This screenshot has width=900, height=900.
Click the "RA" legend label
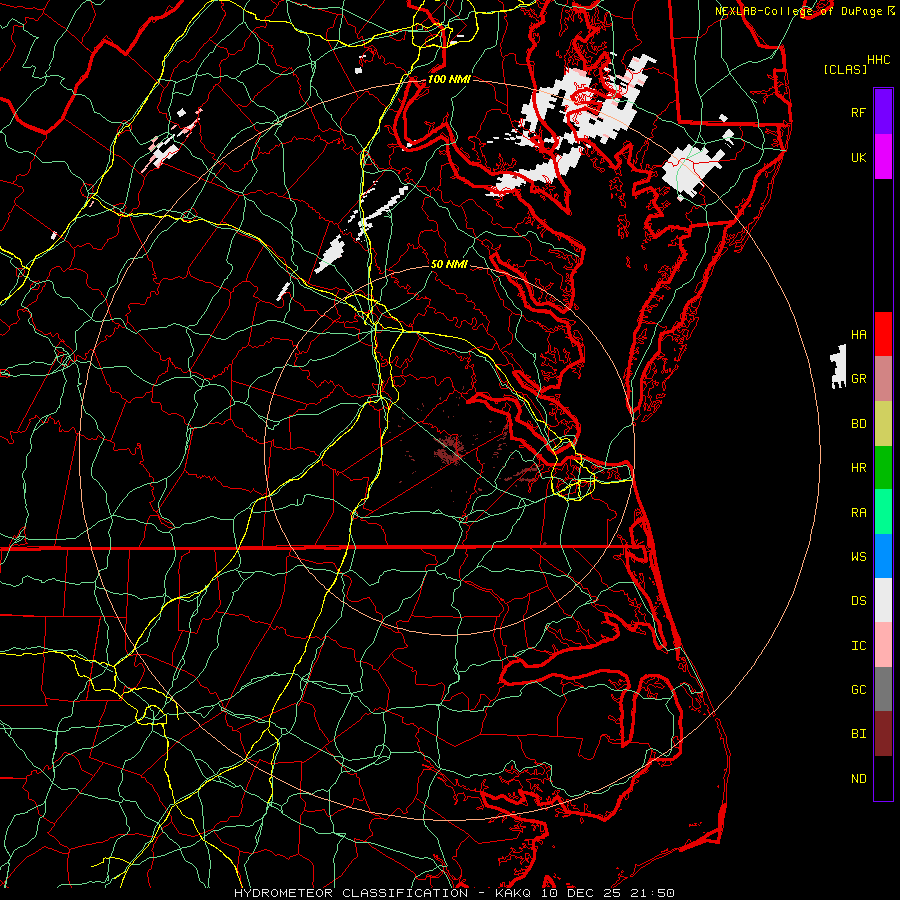tap(859, 513)
